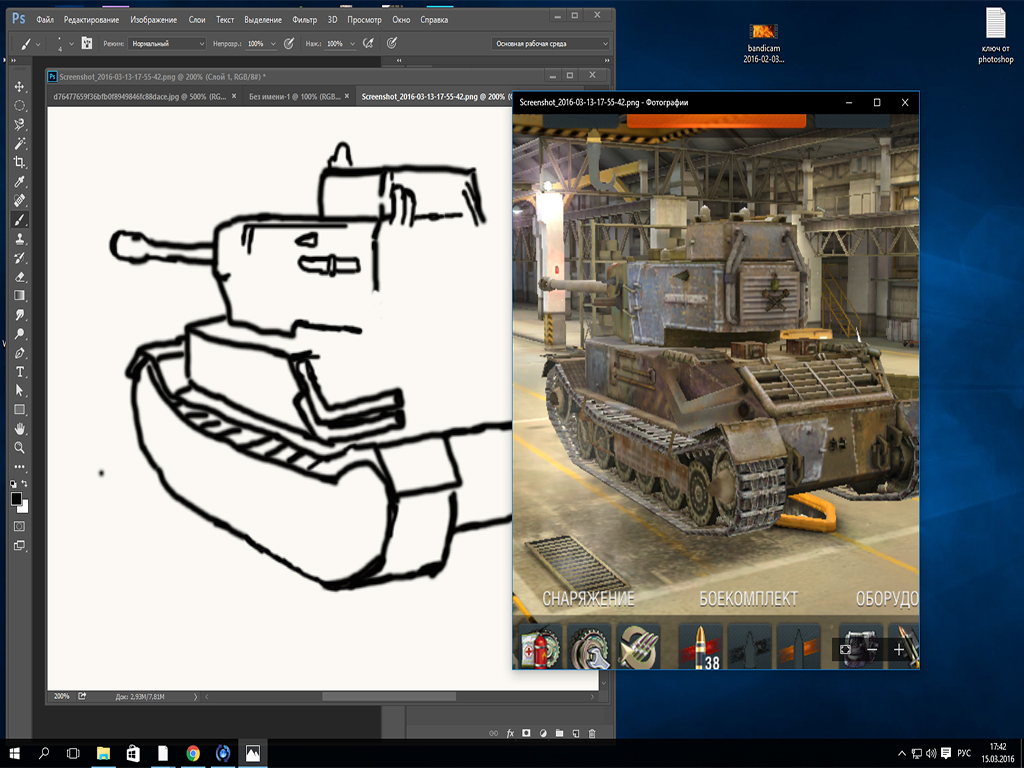Click the foreground color swatch
Screen dimensions: 1024x768
[x=16, y=498]
